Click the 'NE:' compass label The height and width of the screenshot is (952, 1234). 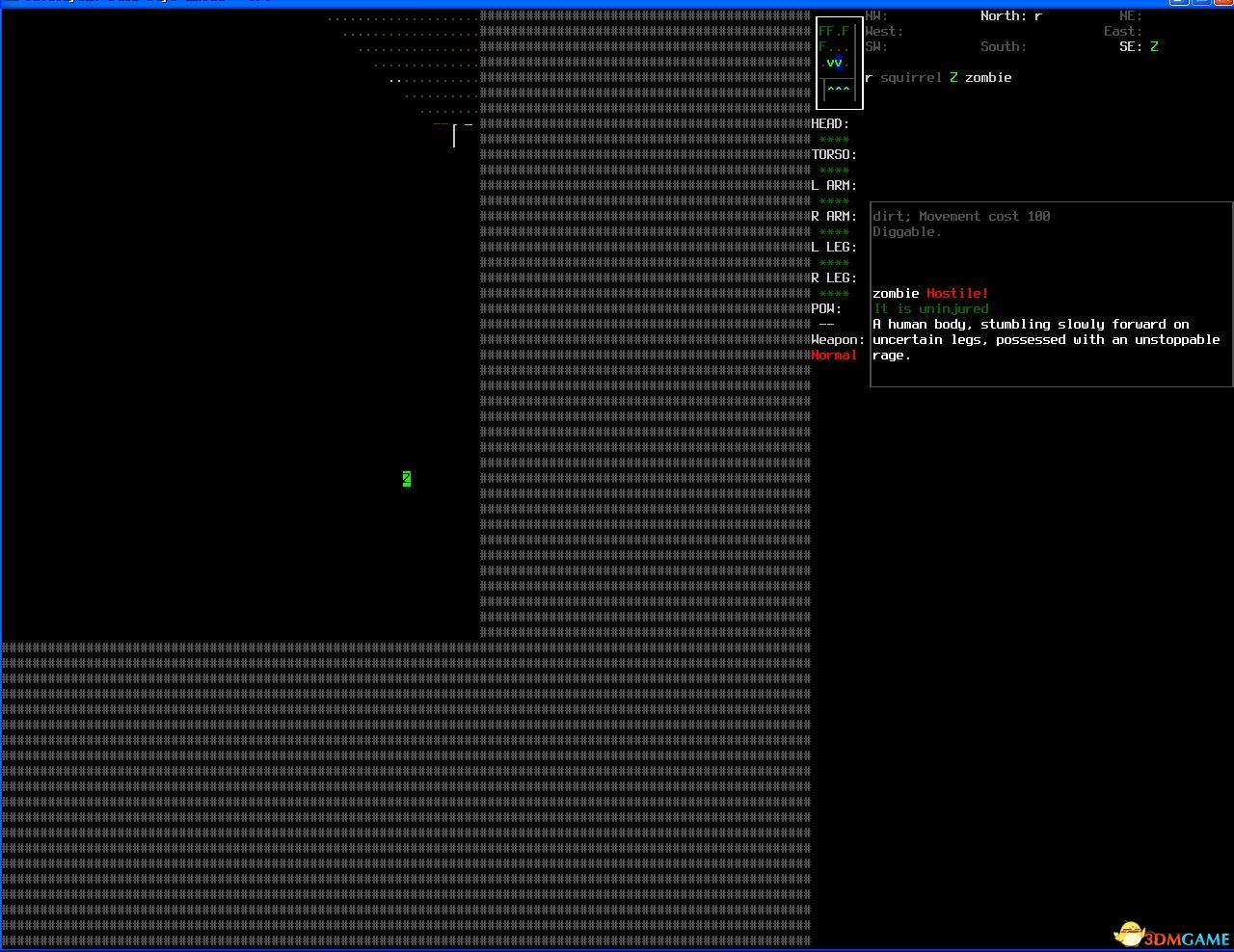coord(1131,15)
